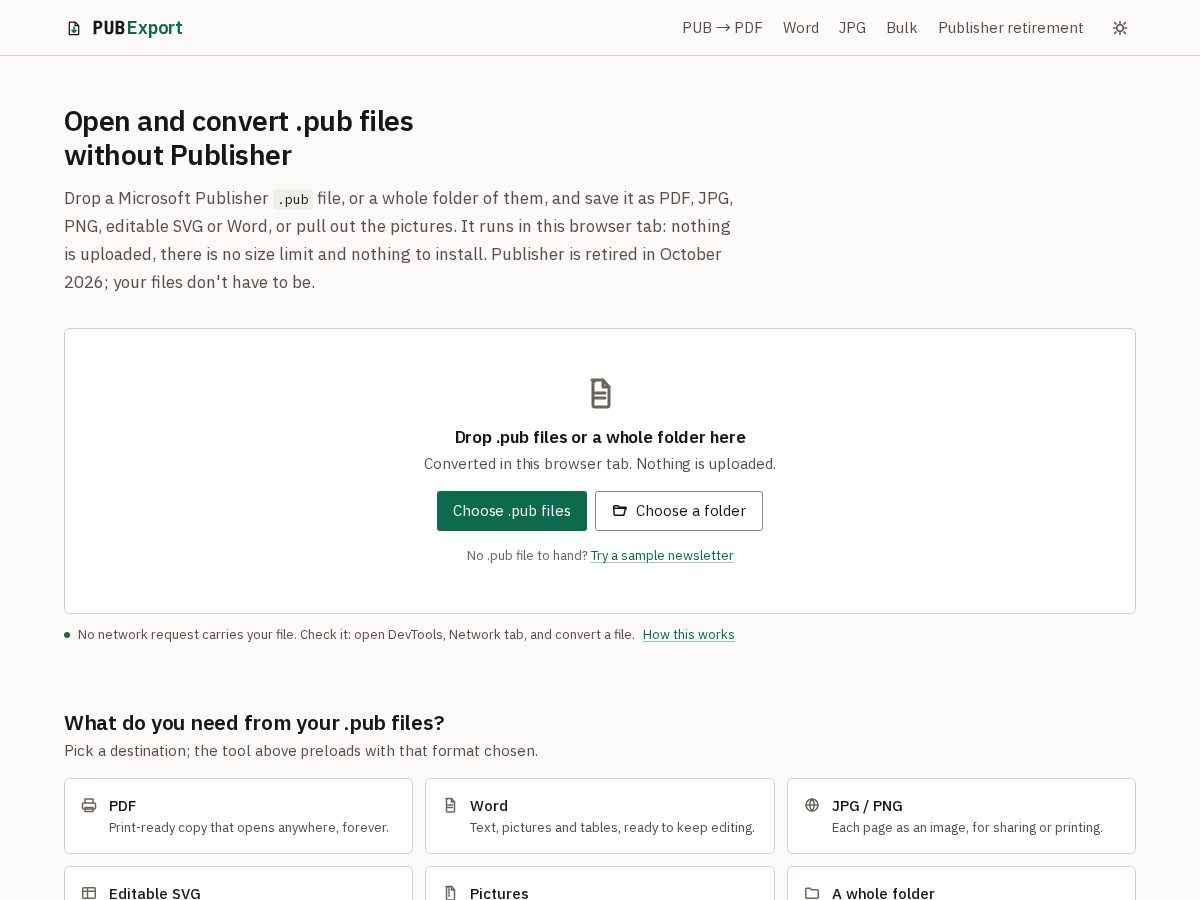The width and height of the screenshot is (1200, 900).
Task: Select the Pictures destination card
Action: (600, 884)
